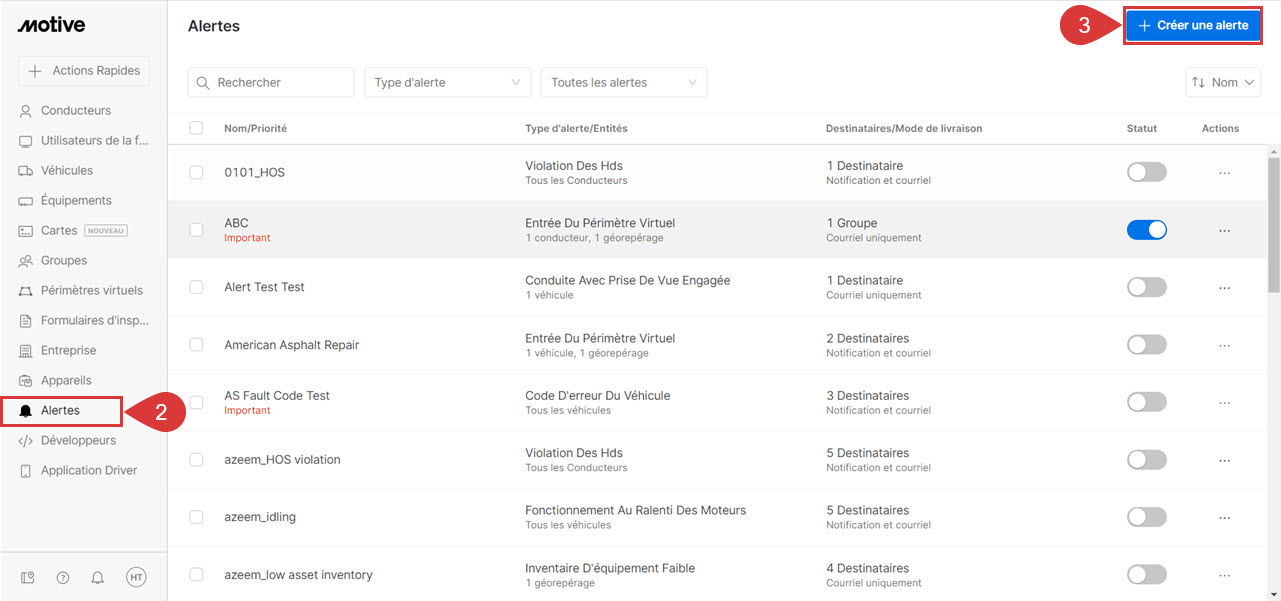Screen dimensions: 1281x601
Task: Check azeem_HOS violation row checkbox
Action: click(196, 460)
